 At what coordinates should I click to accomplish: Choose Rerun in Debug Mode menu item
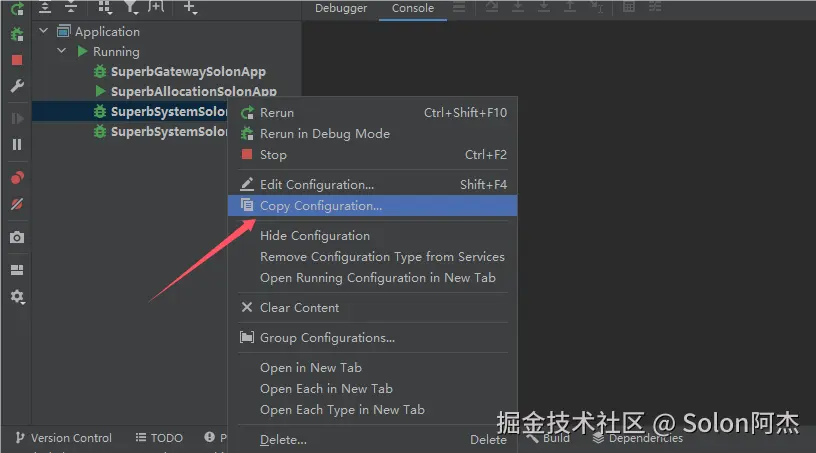click(373, 134)
